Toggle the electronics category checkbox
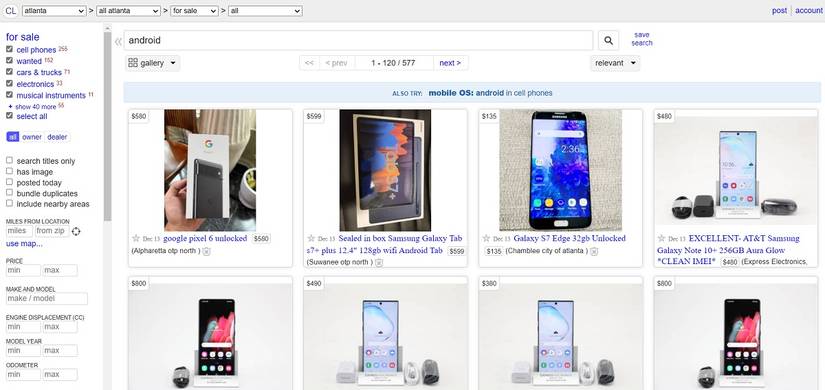 (x=9, y=84)
